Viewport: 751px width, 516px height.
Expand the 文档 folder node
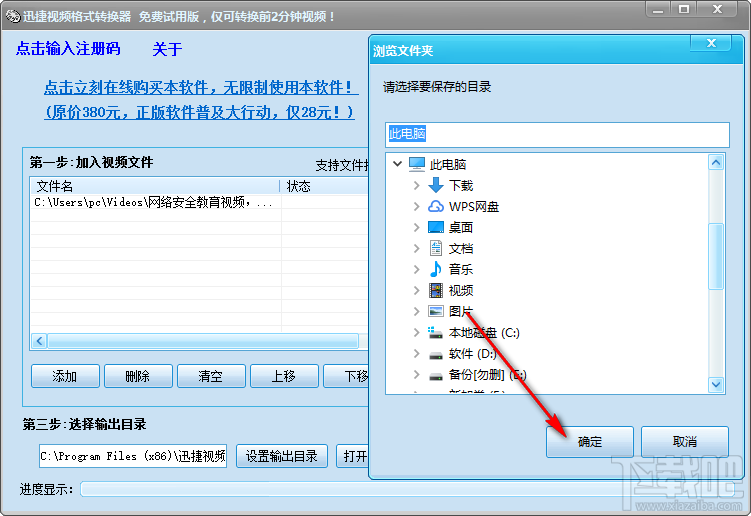(x=416, y=248)
